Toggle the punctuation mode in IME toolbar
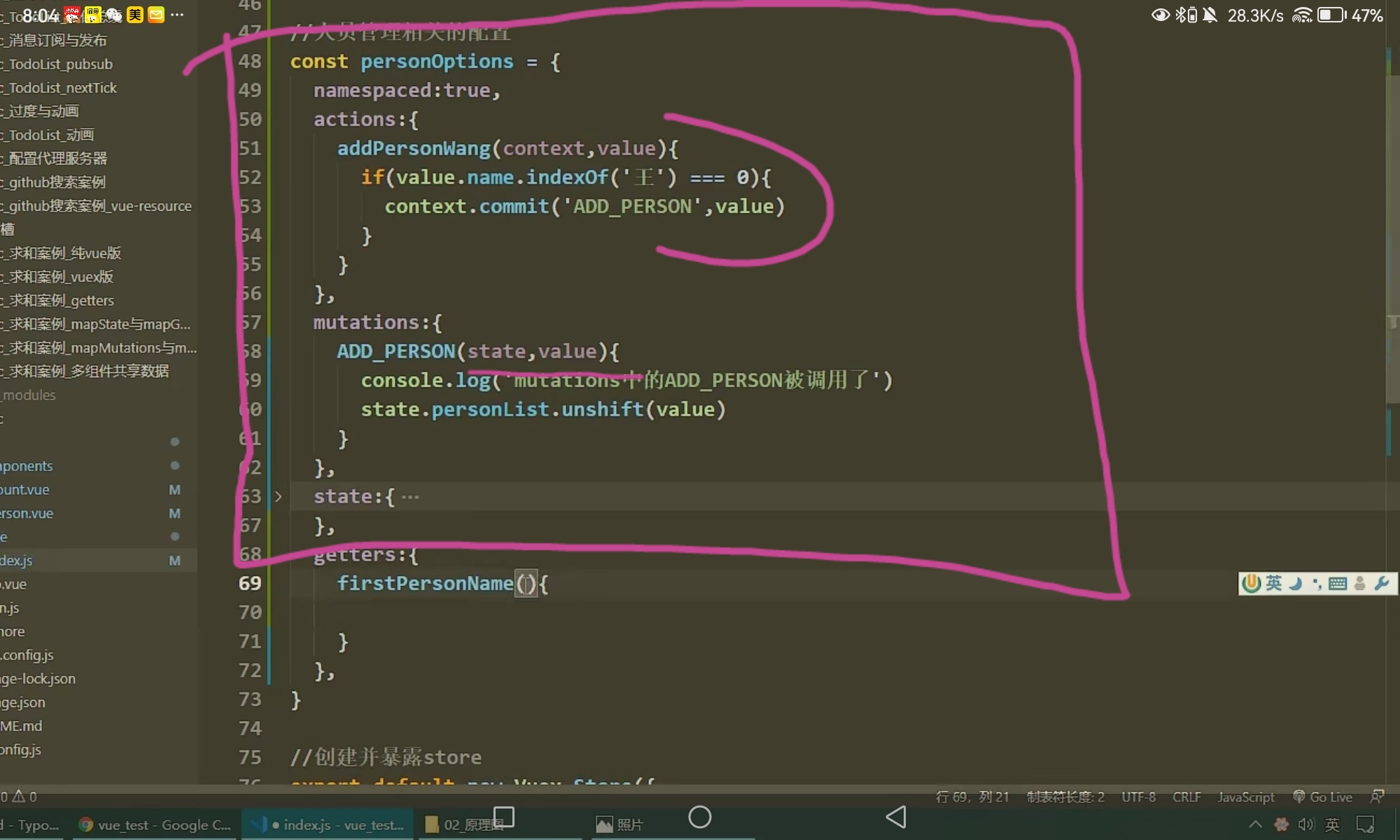The height and width of the screenshot is (840, 1400). (1317, 583)
